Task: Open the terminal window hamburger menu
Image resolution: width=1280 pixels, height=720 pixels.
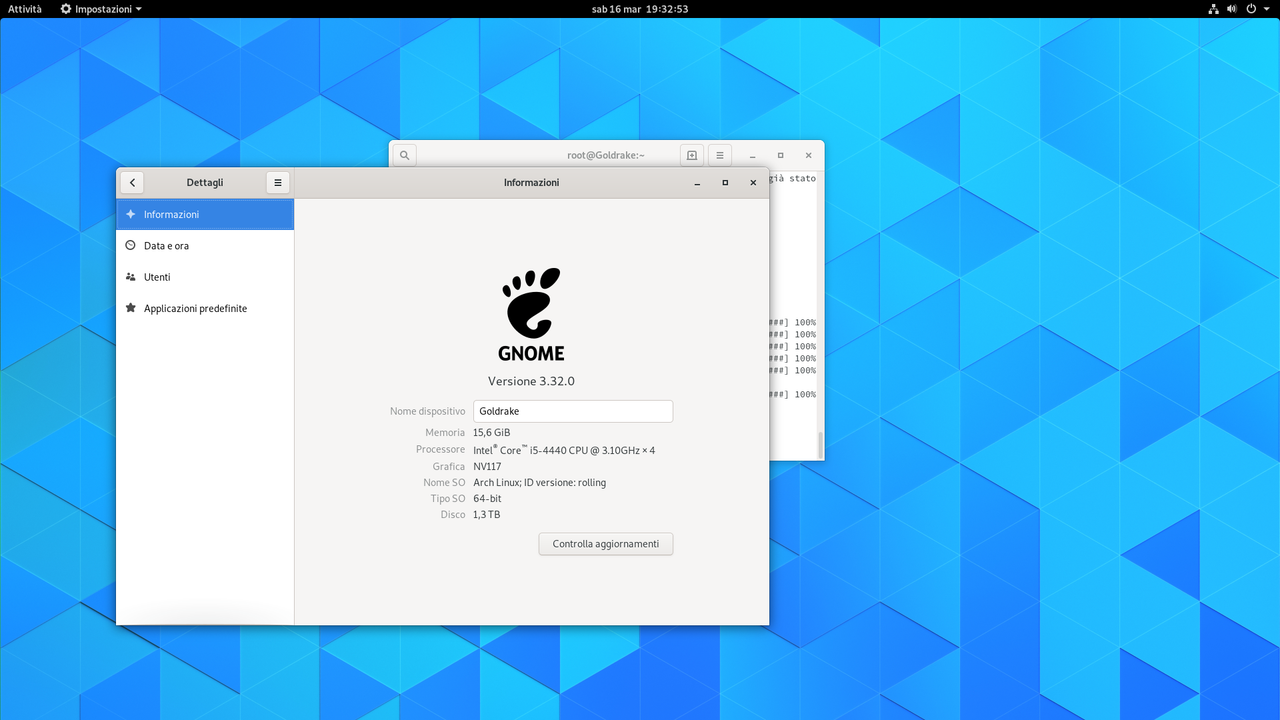Action: (720, 155)
